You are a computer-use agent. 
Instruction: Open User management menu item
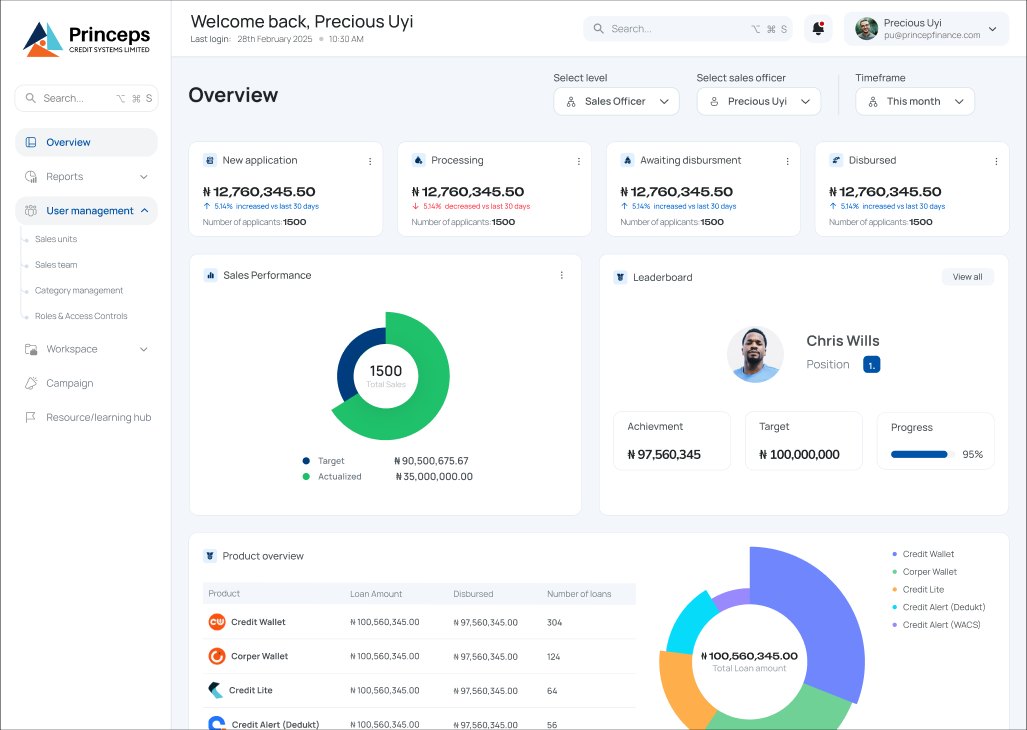point(86,211)
